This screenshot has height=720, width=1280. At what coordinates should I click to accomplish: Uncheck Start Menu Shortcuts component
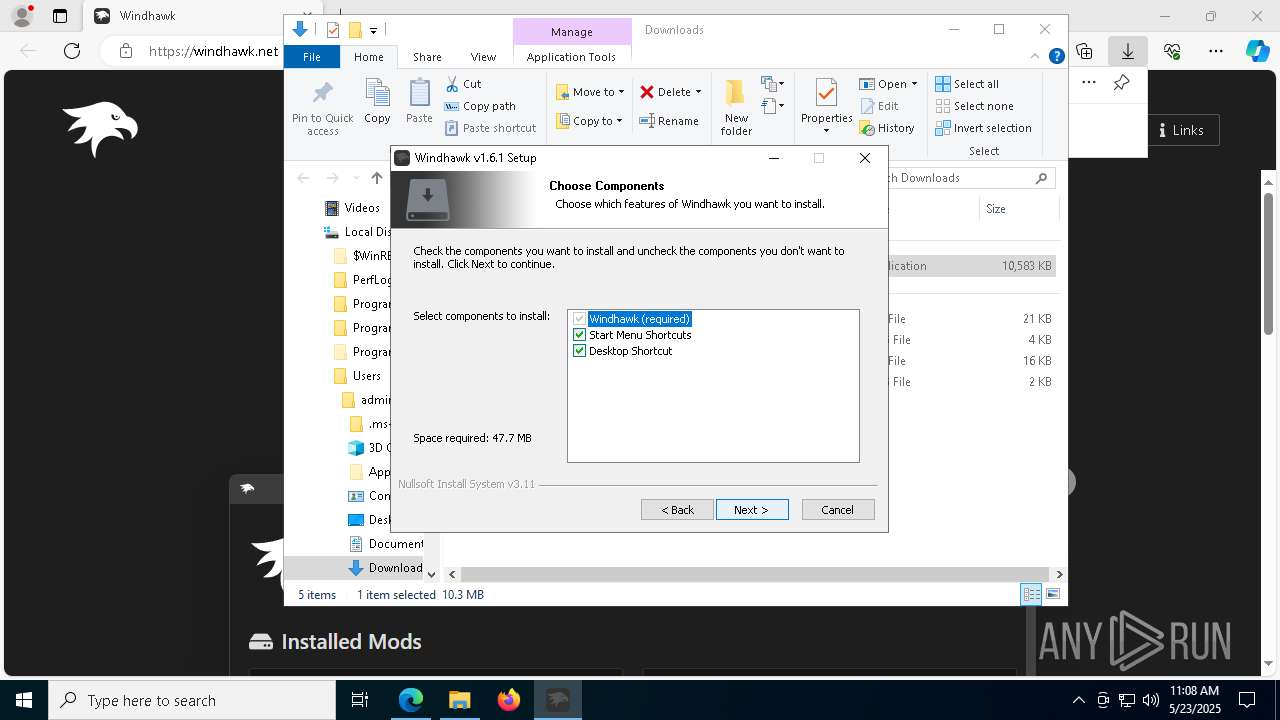click(x=579, y=335)
